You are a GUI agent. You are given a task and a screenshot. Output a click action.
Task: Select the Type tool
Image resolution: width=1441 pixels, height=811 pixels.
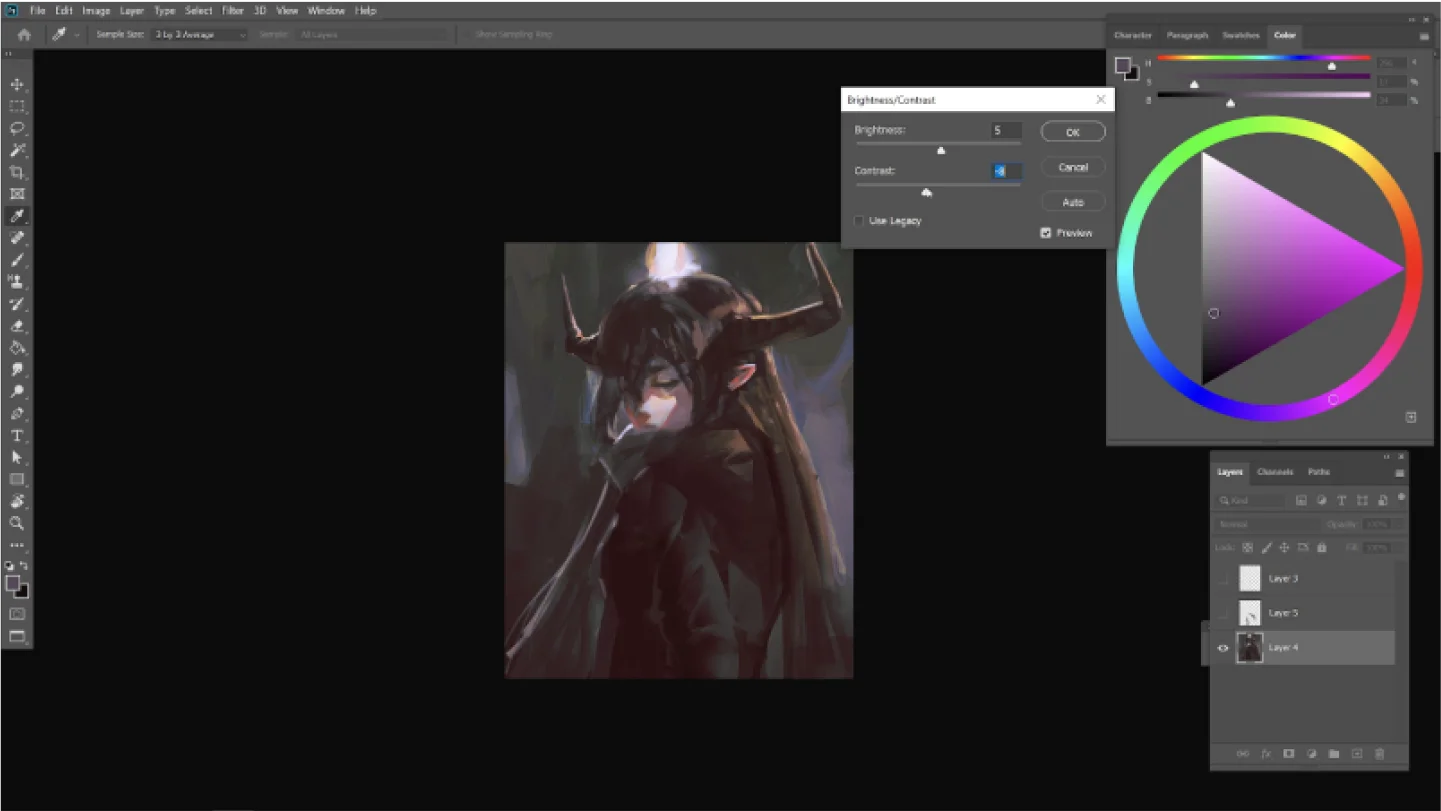[x=17, y=436]
